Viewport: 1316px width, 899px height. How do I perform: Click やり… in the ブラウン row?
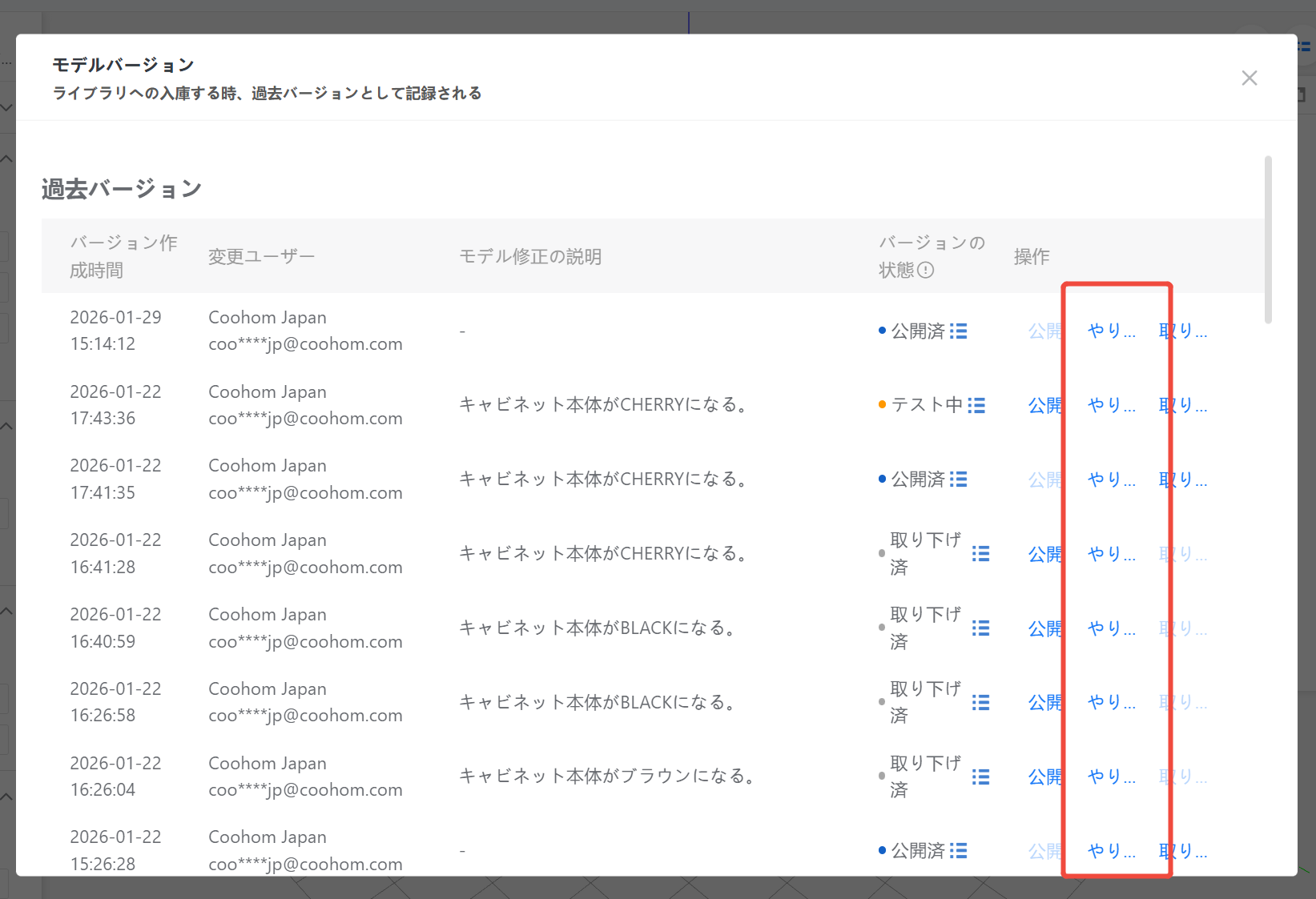coord(1112,777)
